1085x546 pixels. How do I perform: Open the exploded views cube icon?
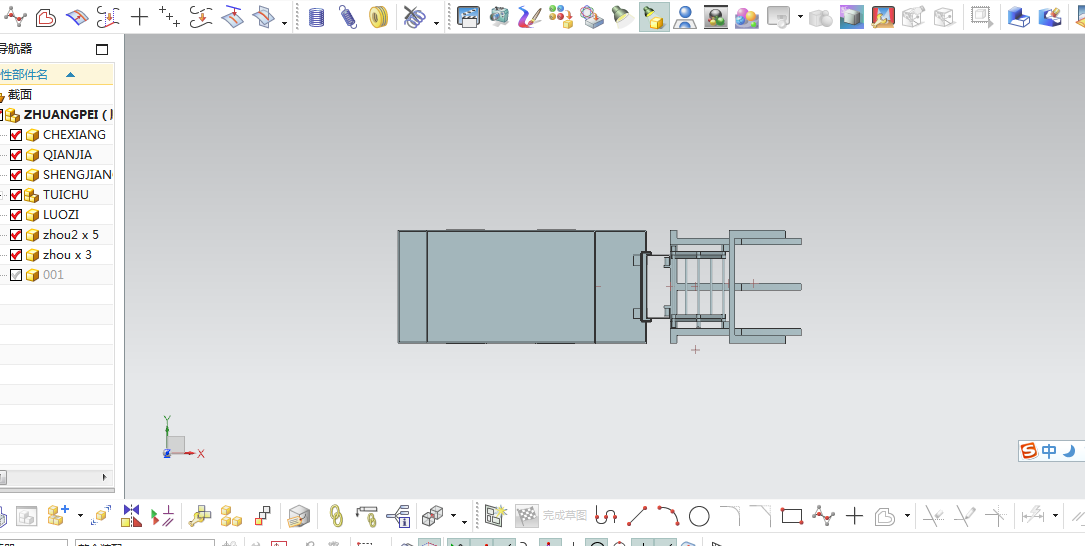tap(433, 516)
